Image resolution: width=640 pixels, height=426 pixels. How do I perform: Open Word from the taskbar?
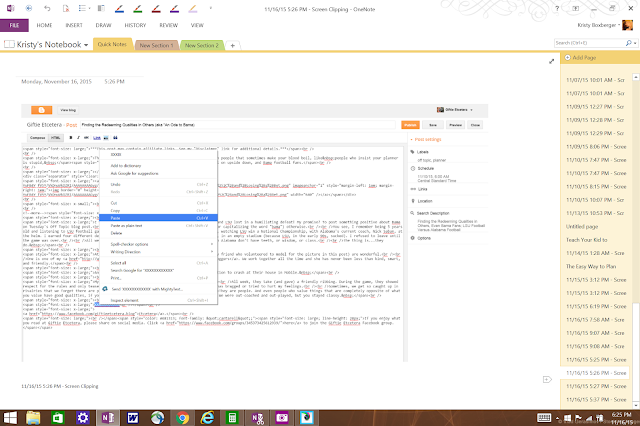pos(133,418)
